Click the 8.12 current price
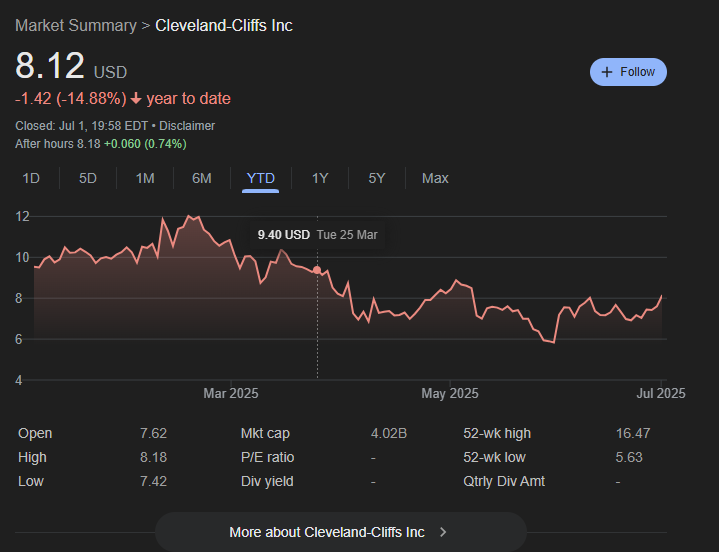The image size is (719, 552). coord(50,66)
